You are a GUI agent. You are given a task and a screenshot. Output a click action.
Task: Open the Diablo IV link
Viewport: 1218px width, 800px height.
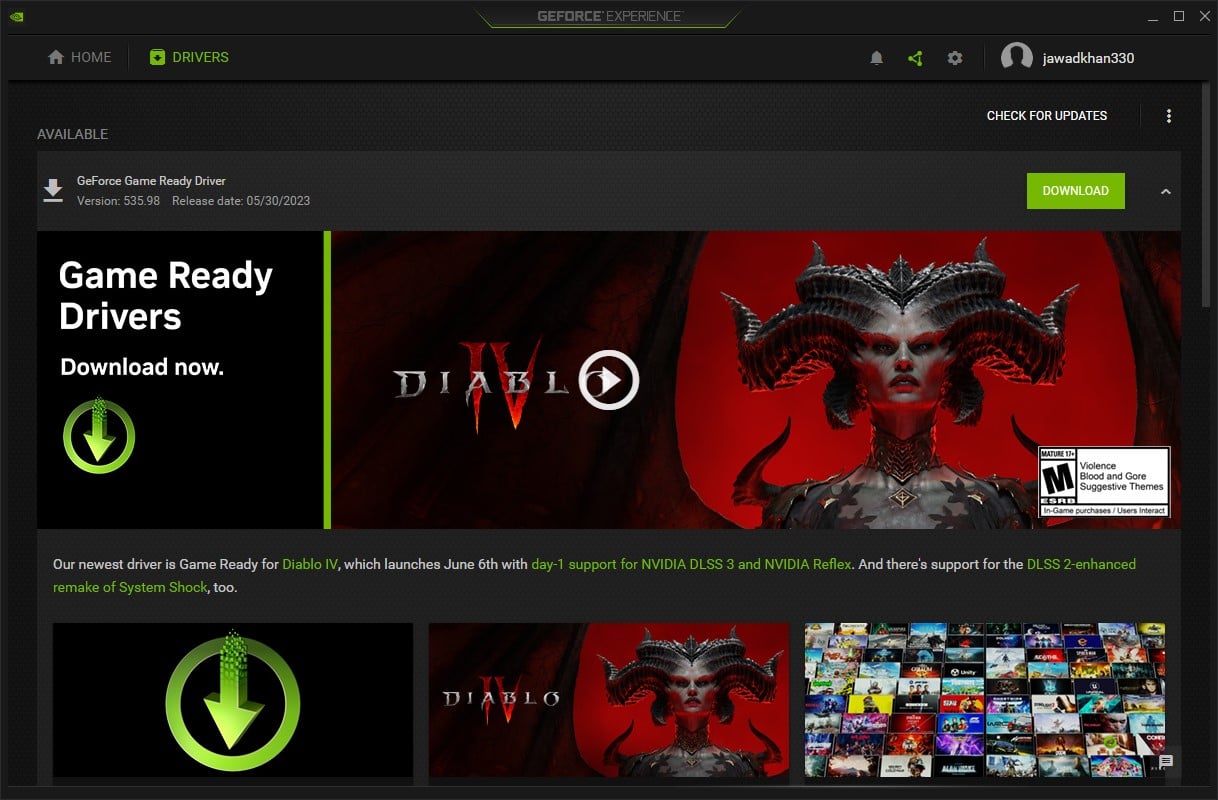tap(310, 564)
